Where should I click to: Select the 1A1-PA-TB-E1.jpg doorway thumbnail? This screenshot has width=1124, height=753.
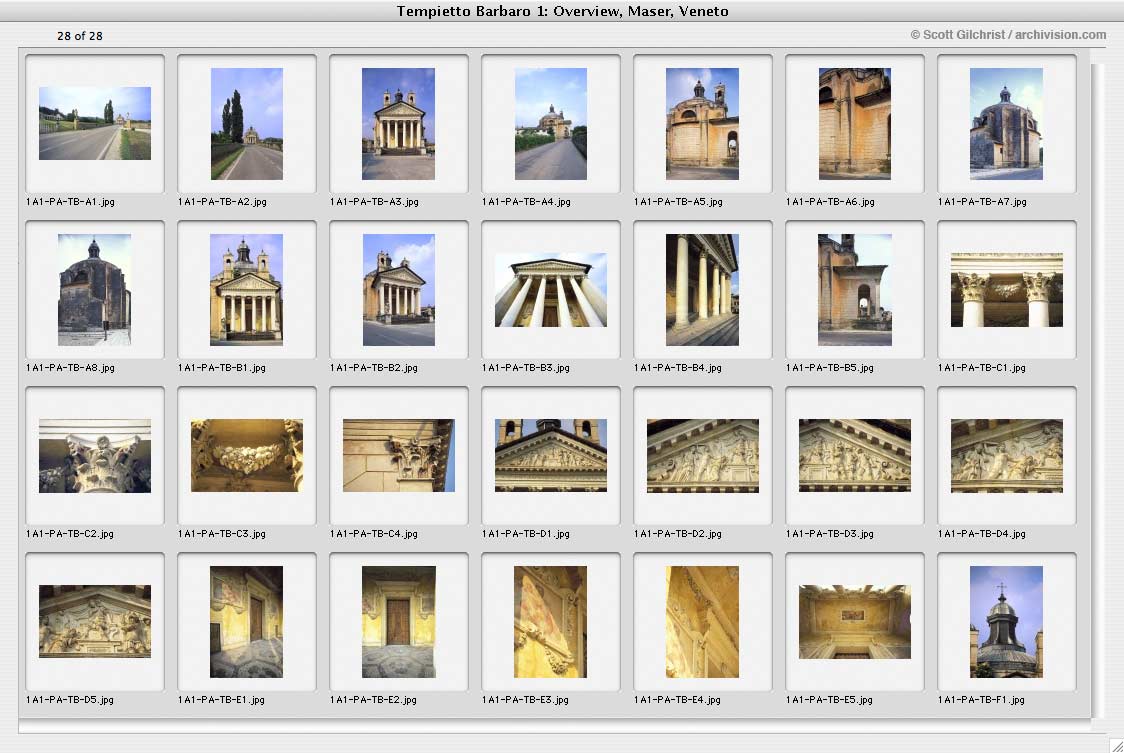[x=247, y=622]
